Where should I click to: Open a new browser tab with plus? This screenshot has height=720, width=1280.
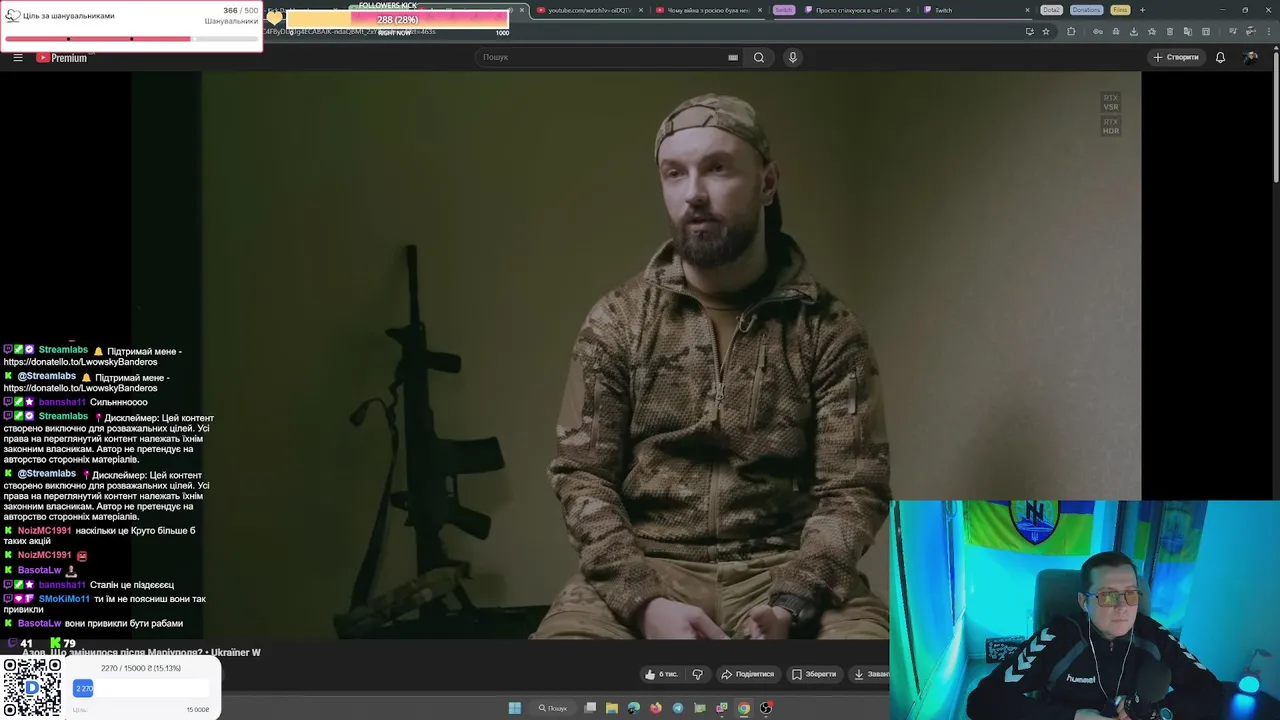pos(1142,10)
